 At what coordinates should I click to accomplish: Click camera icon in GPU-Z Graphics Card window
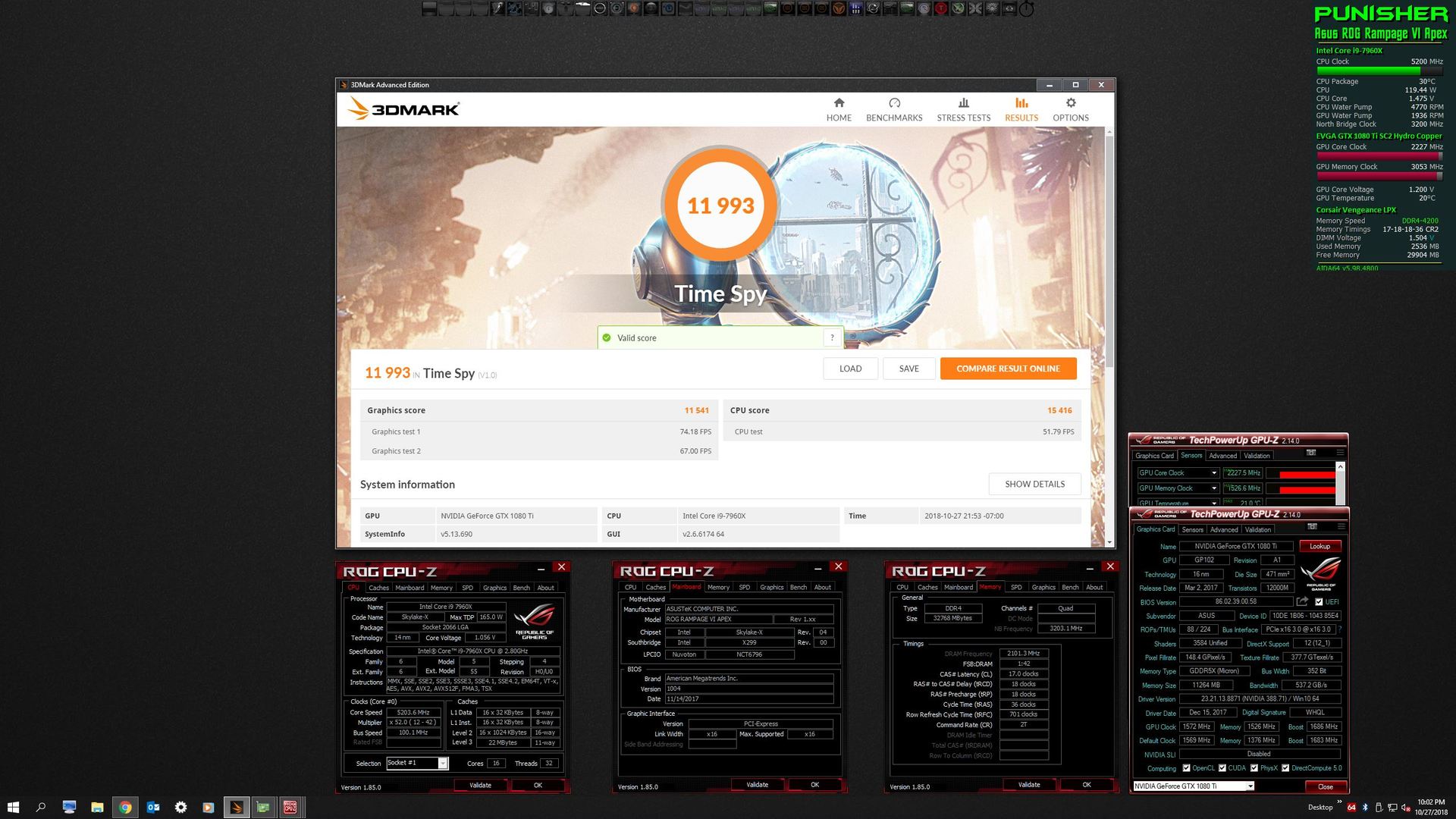1312,527
